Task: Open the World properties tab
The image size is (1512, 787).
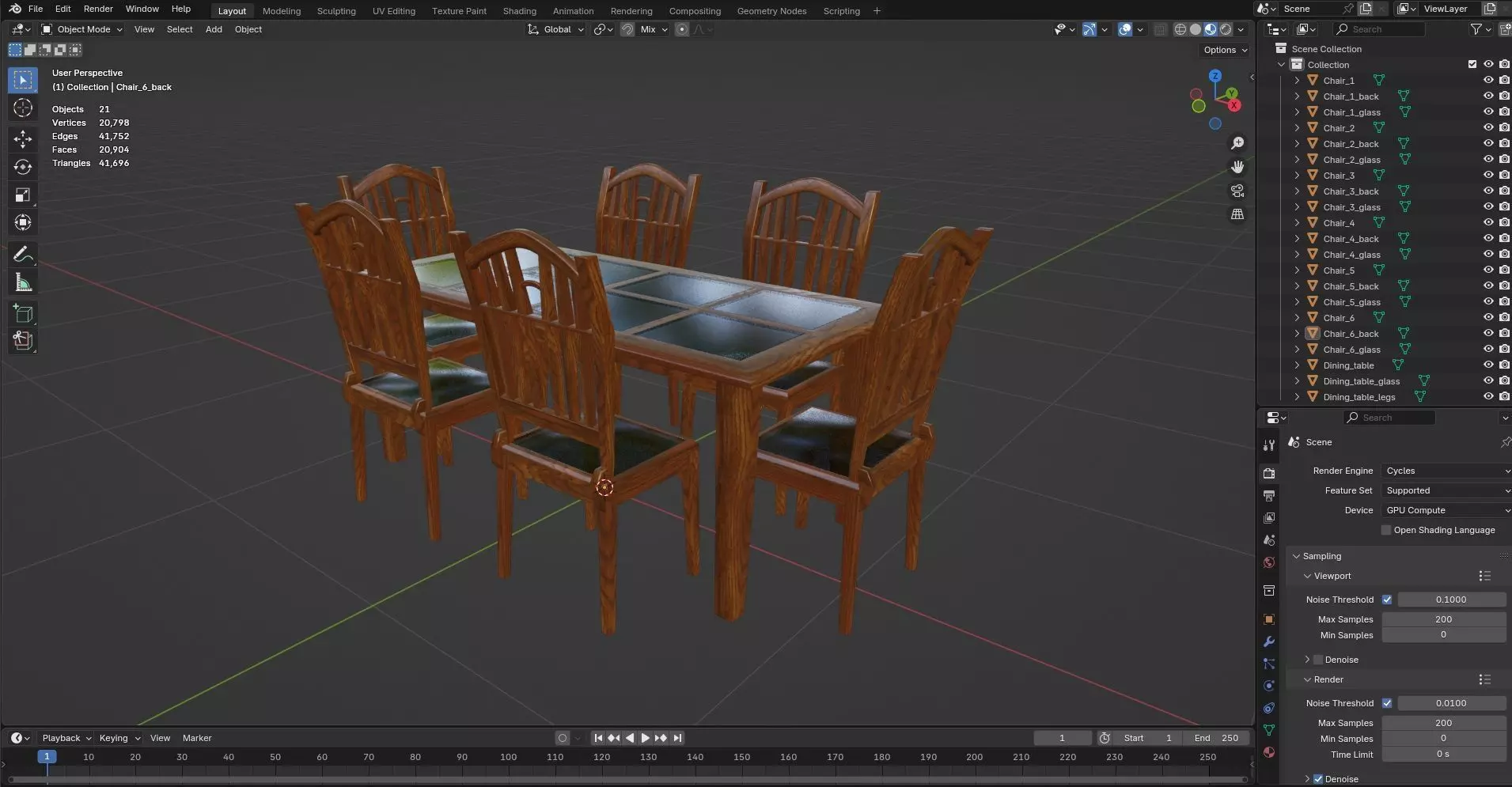Action: 1269,562
